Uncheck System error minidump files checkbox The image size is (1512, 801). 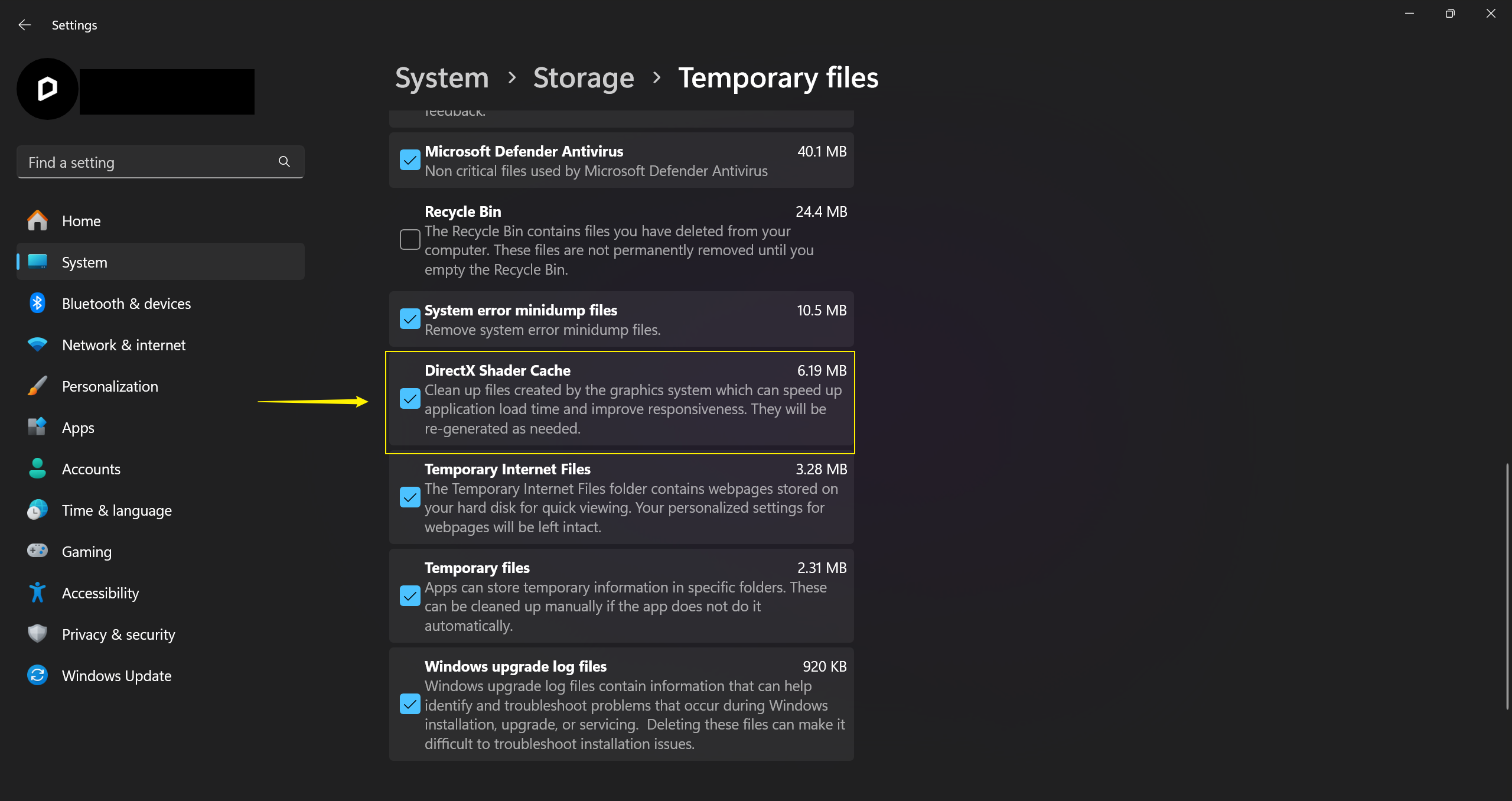click(410, 319)
